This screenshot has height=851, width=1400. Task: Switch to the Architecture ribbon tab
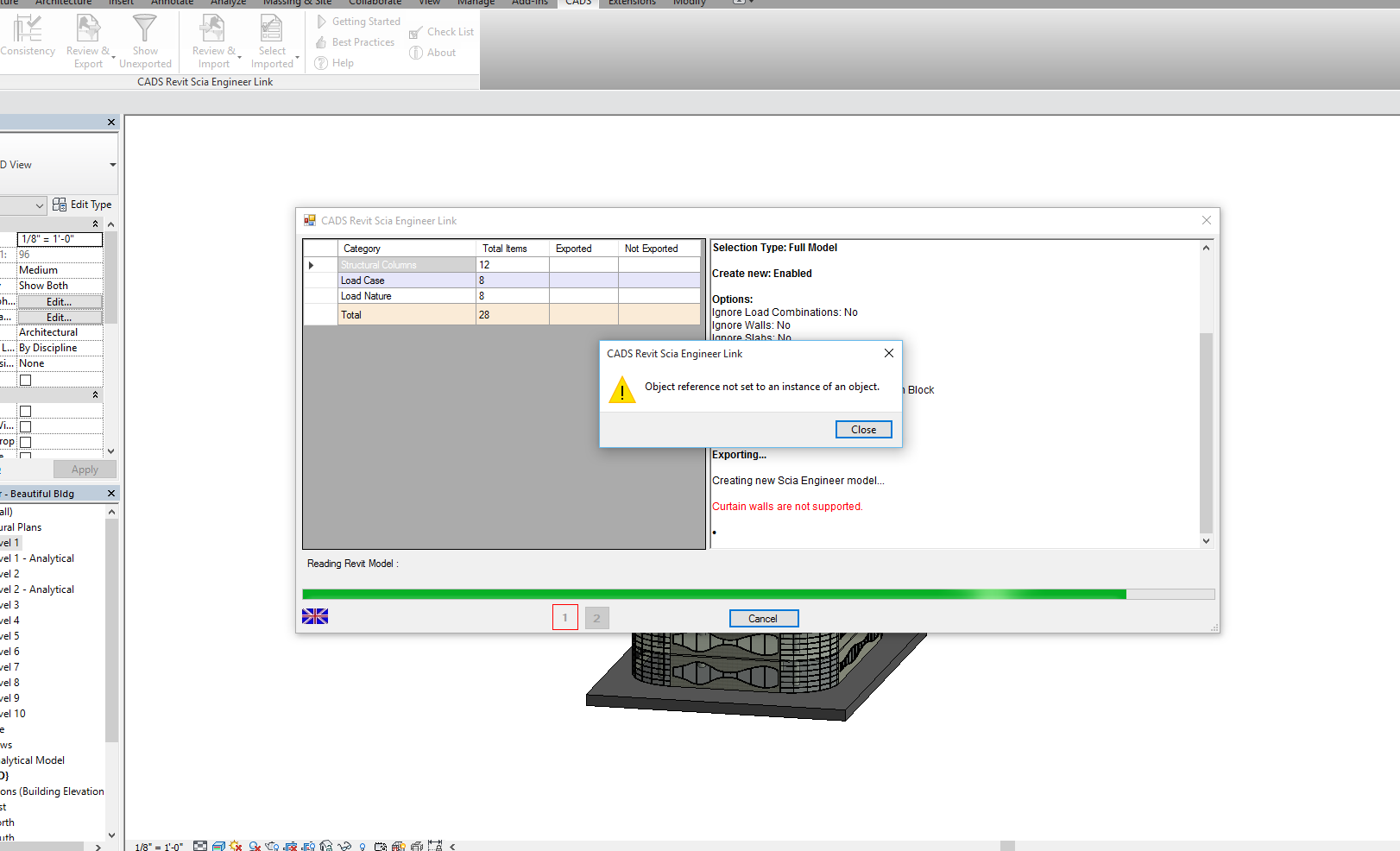[x=63, y=3]
